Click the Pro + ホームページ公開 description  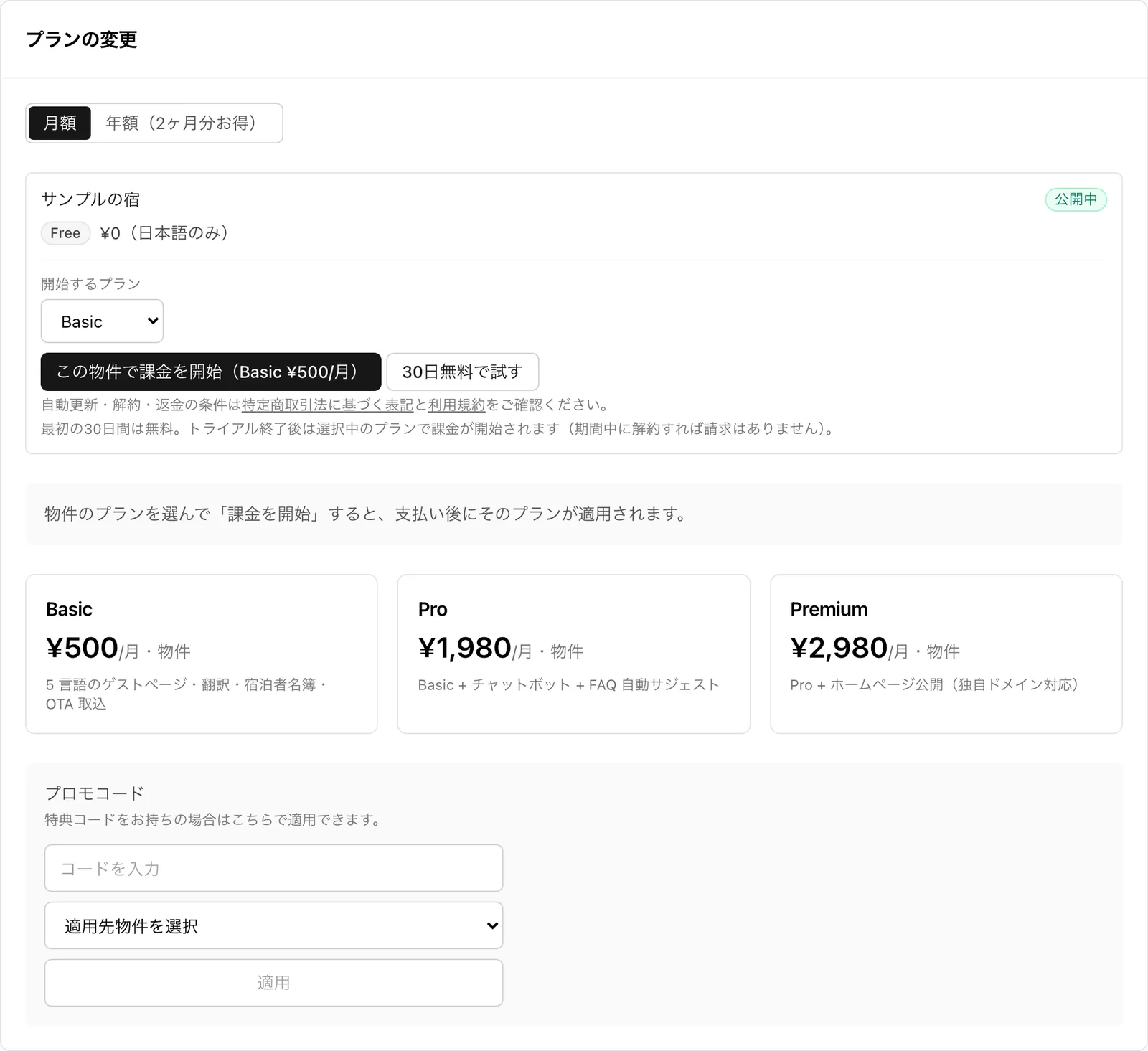pos(934,684)
